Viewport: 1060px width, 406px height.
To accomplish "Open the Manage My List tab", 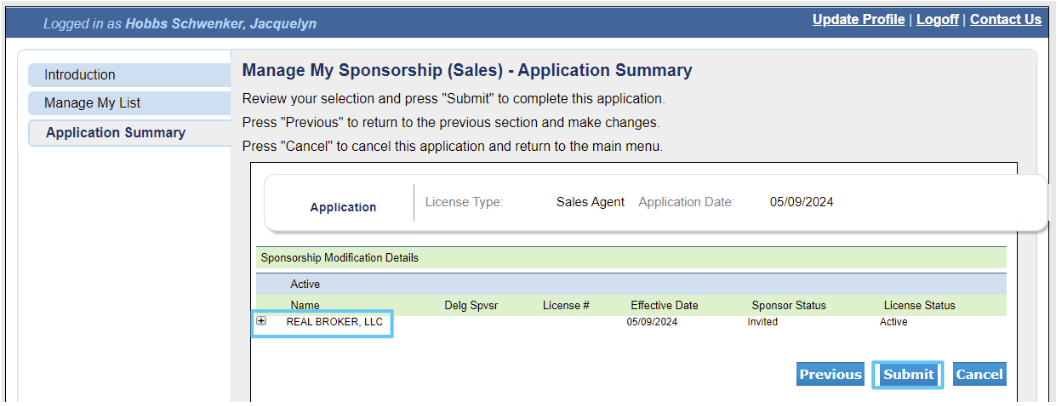I will click(x=129, y=103).
